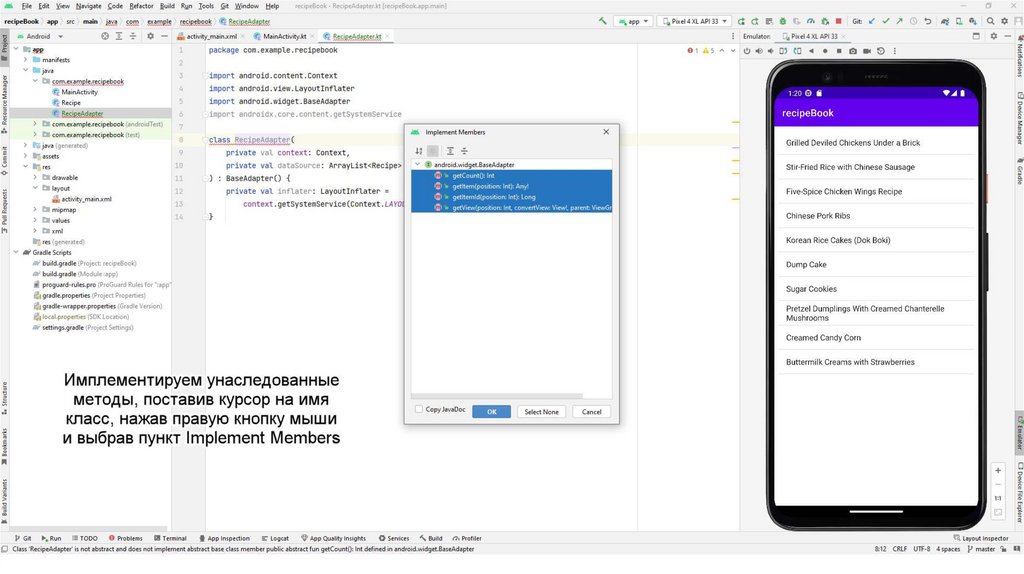The height and width of the screenshot is (574, 1024).
Task: Click OK in Implement Members dialog
Action: pos(491,412)
